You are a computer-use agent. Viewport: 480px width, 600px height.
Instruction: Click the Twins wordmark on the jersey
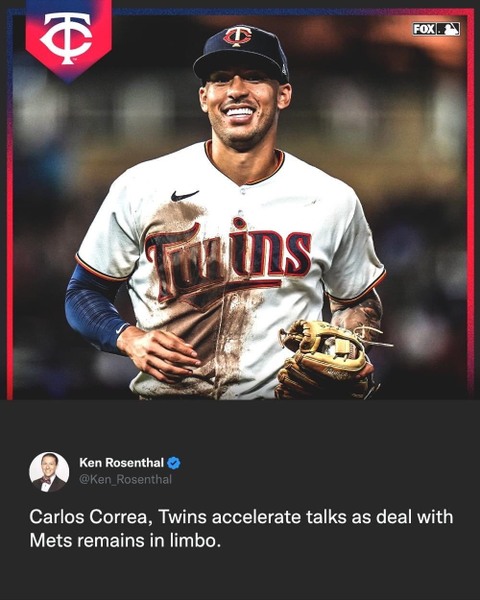point(228,261)
